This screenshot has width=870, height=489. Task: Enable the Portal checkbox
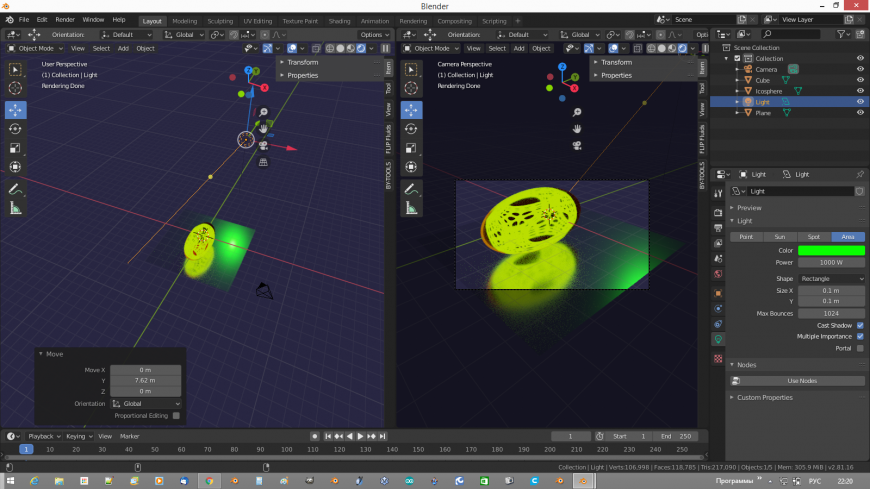pyautogui.click(x=860, y=348)
